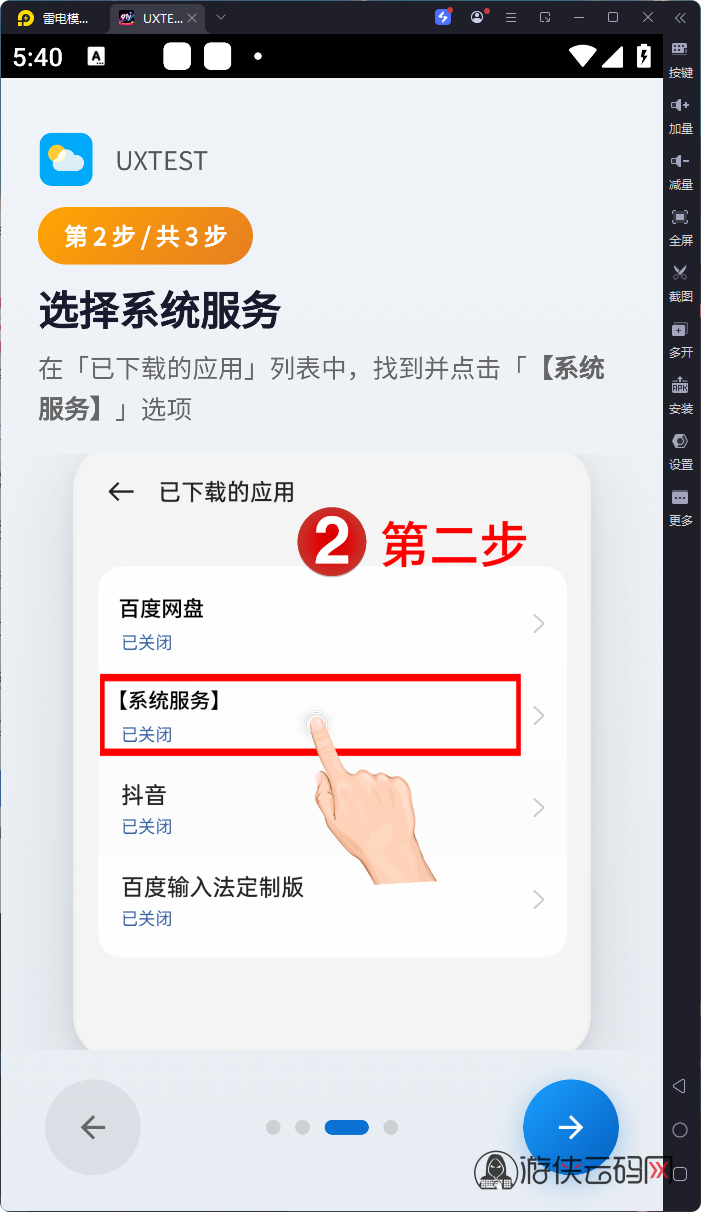The image size is (701, 1212).
Task: Open the 按键 keyboard mapping tool
Action: [x=680, y=60]
